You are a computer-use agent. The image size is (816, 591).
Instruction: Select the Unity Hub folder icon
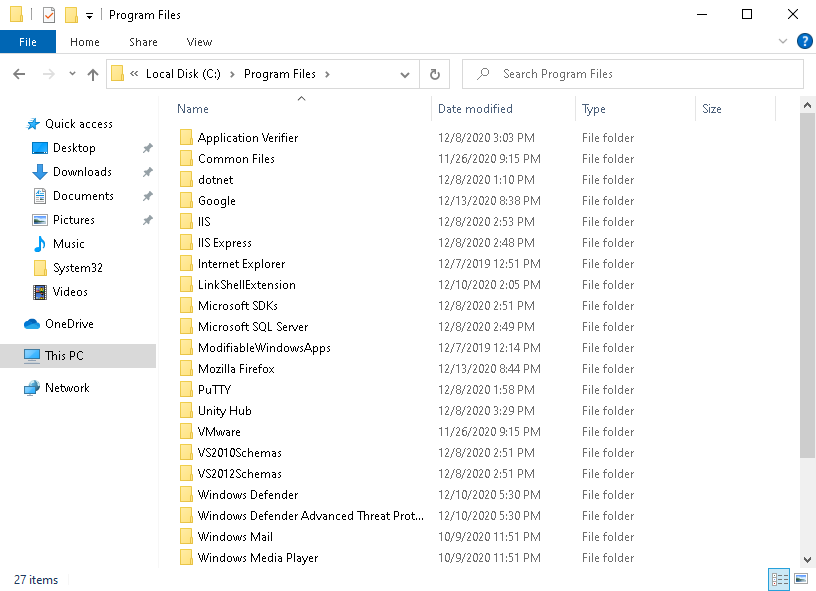pos(186,410)
